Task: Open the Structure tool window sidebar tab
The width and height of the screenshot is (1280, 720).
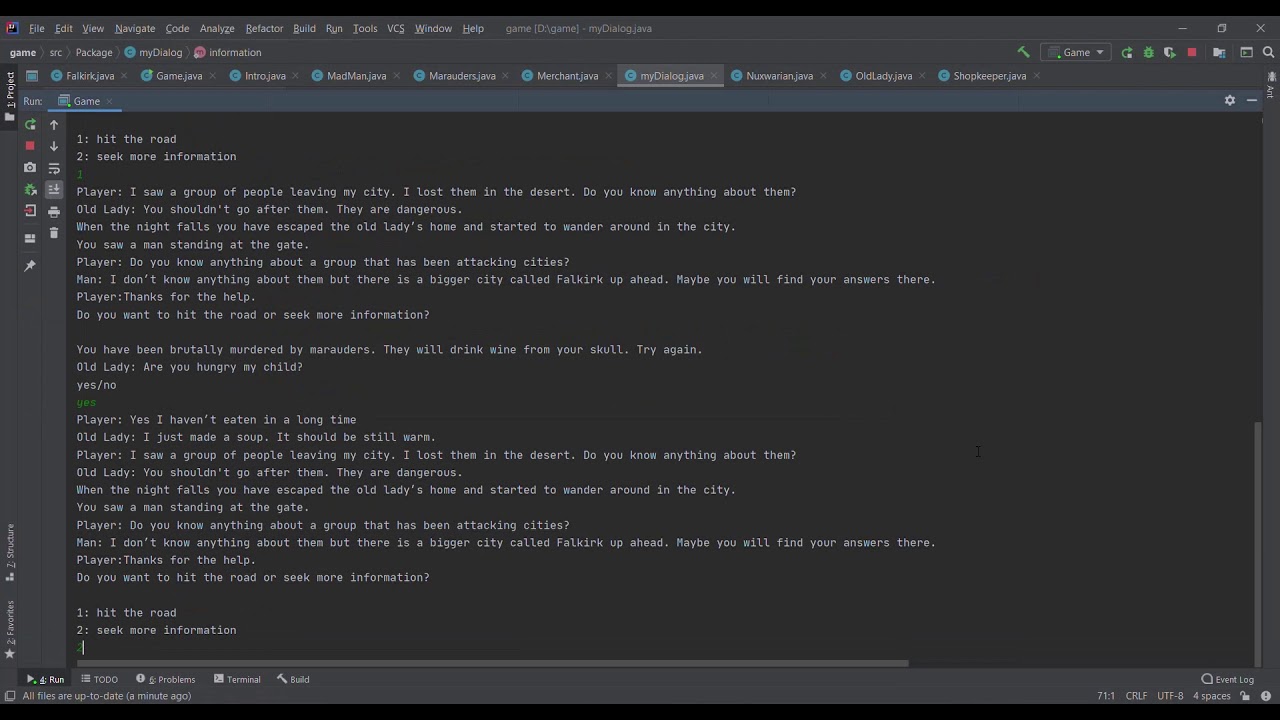Action: coord(10,553)
